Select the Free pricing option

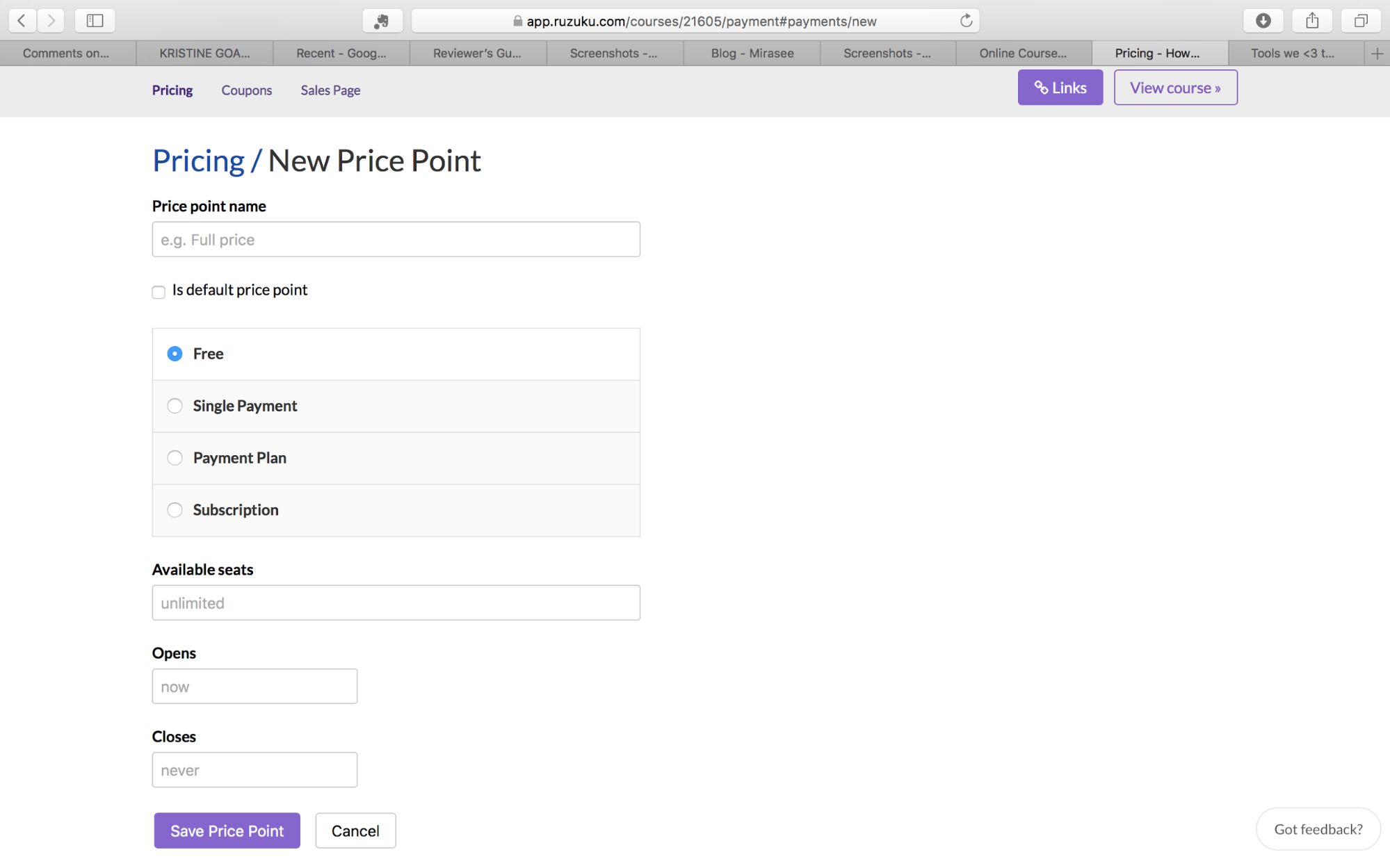tap(176, 352)
